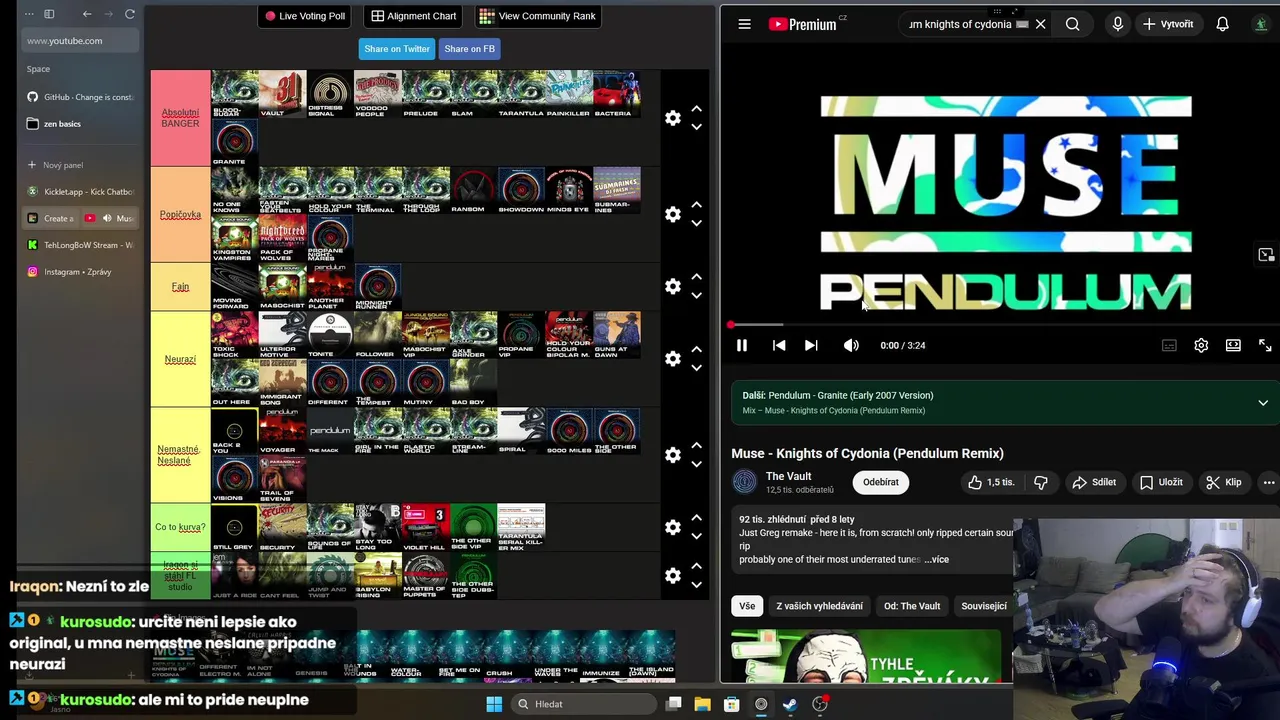The width and height of the screenshot is (1280, 720).
Task: Enter fullscreen in YouTube player
Action: pos(1265,345)
